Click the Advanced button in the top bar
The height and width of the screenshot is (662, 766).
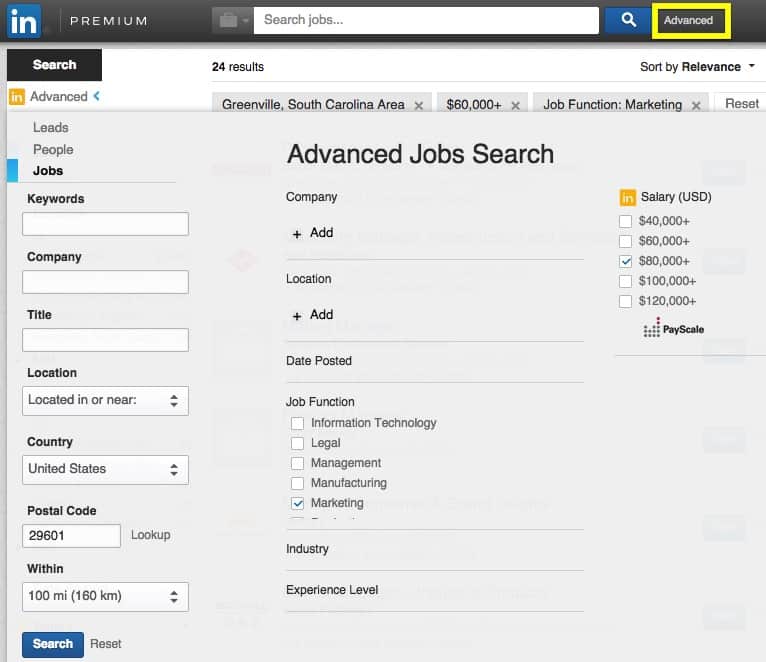(x=690, y=21)
